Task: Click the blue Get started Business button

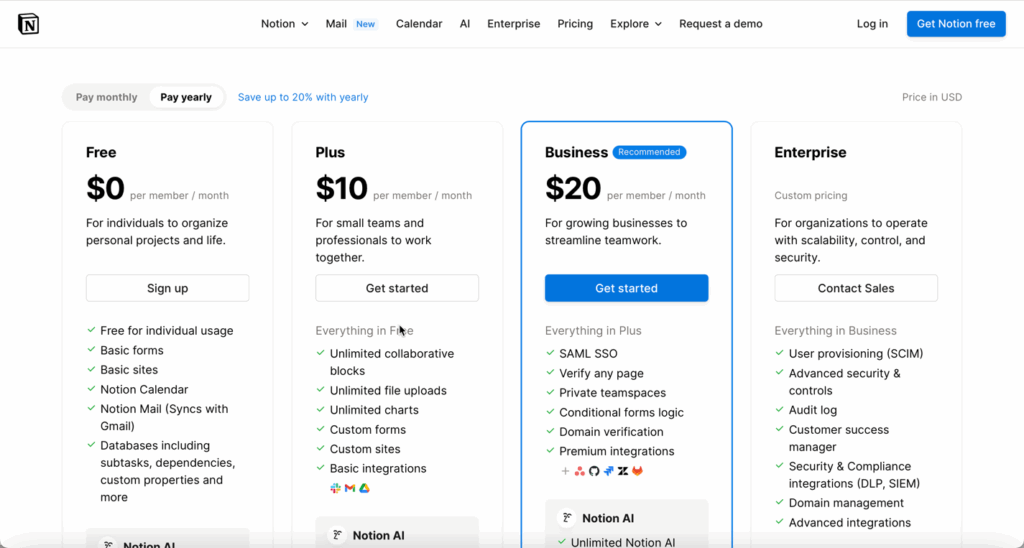Action: (626, 288)
